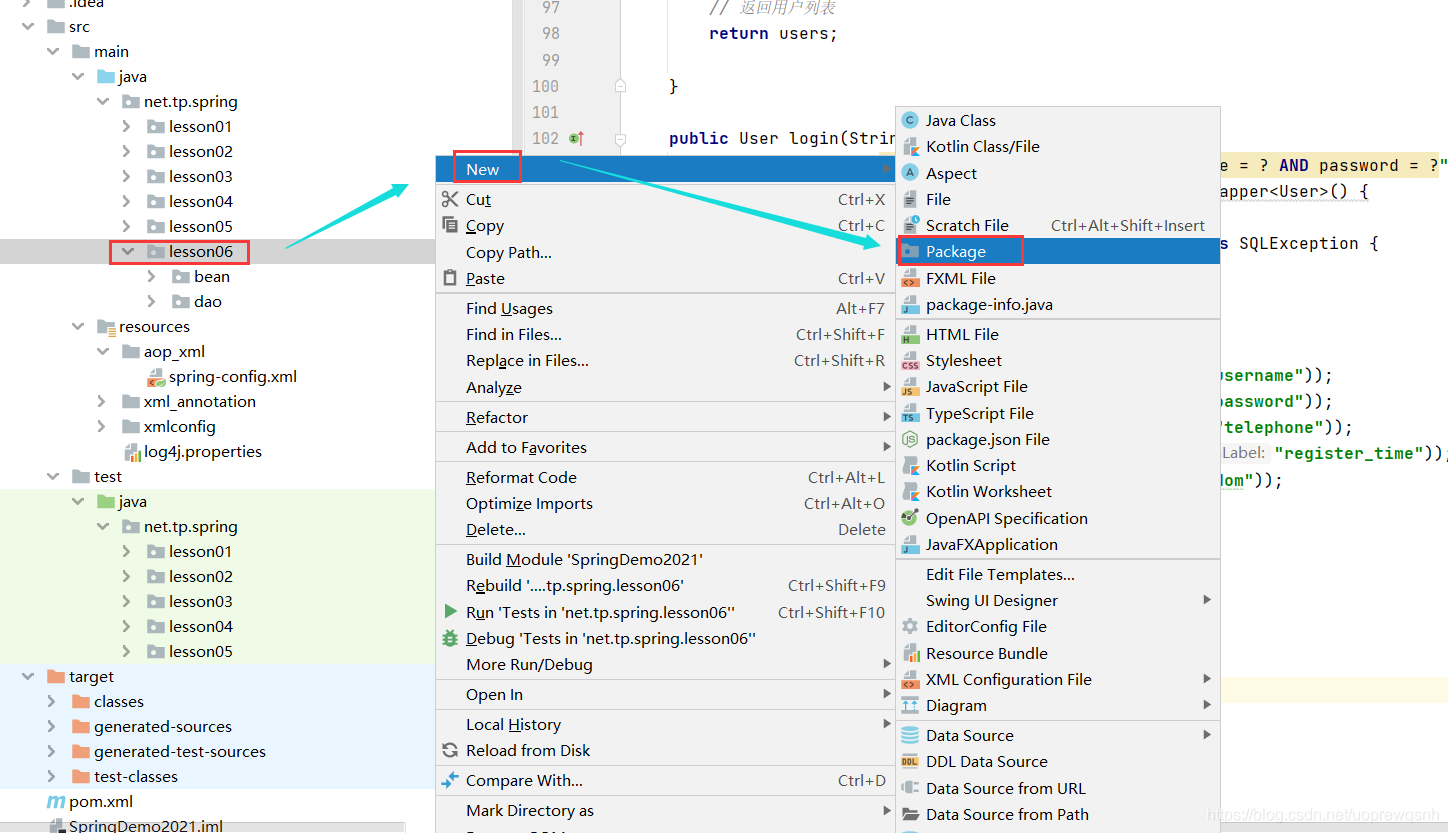The width and height of the screenshot is (1448, 833).
Task: Click the Aspect icon in New submenu
Action: point(910,173)
